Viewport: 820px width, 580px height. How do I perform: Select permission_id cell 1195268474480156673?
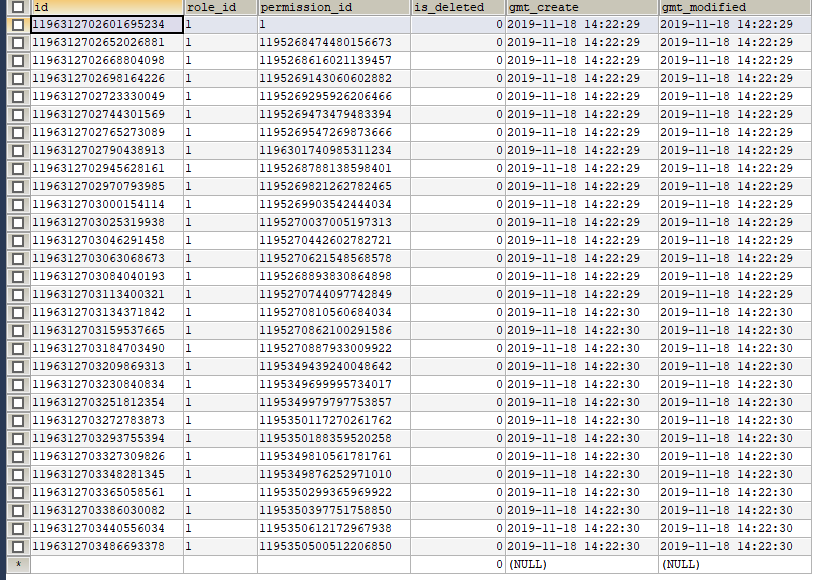point(334,42)
